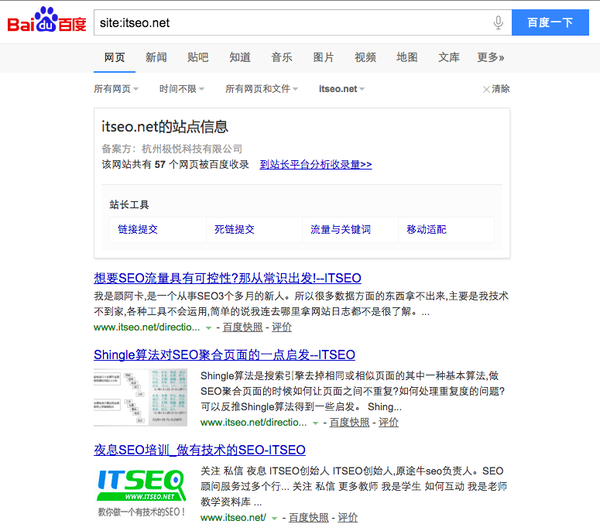Click the 百度一下 search button

point(550,23)
